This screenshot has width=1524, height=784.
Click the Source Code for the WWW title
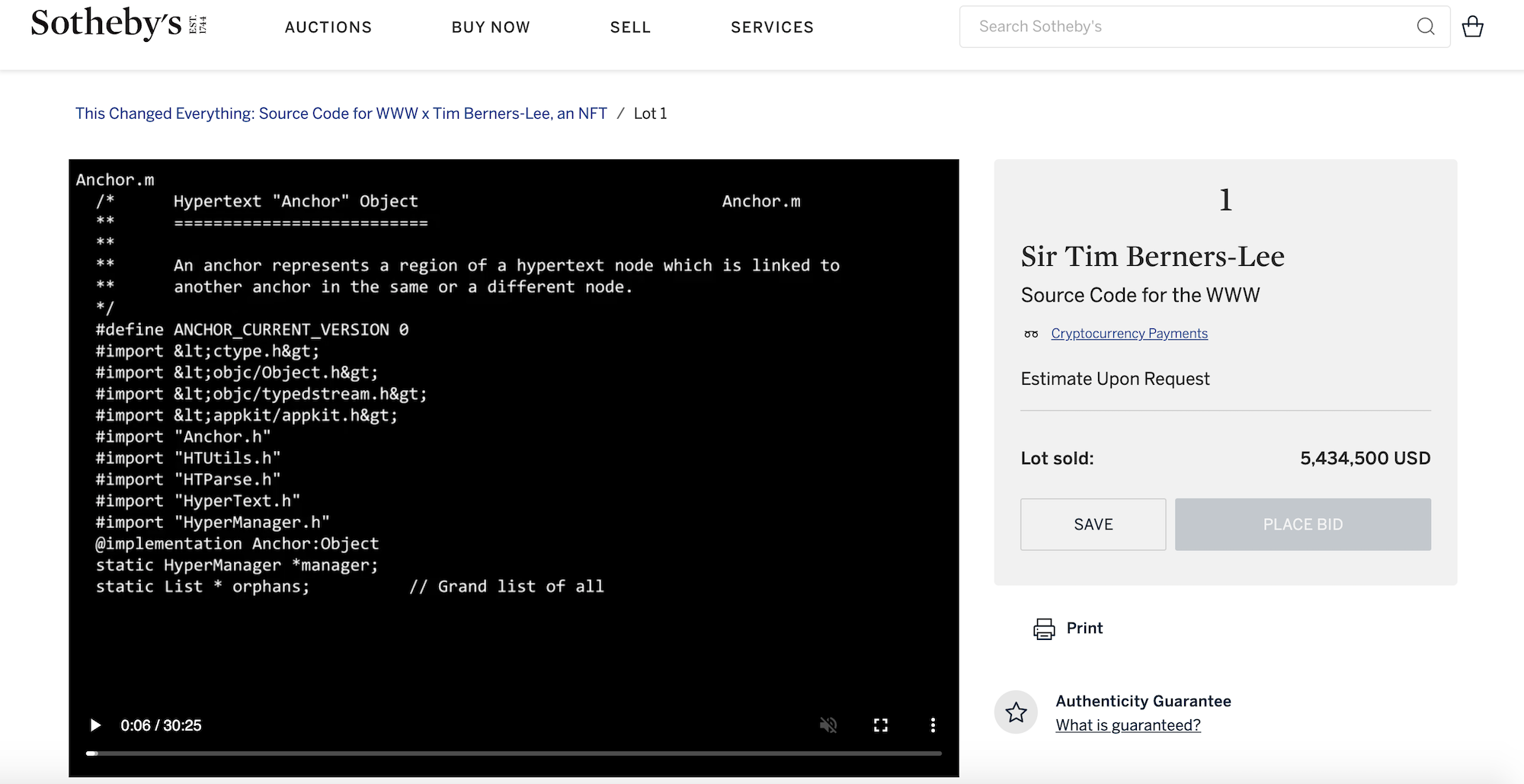(x=1141, y=295)
